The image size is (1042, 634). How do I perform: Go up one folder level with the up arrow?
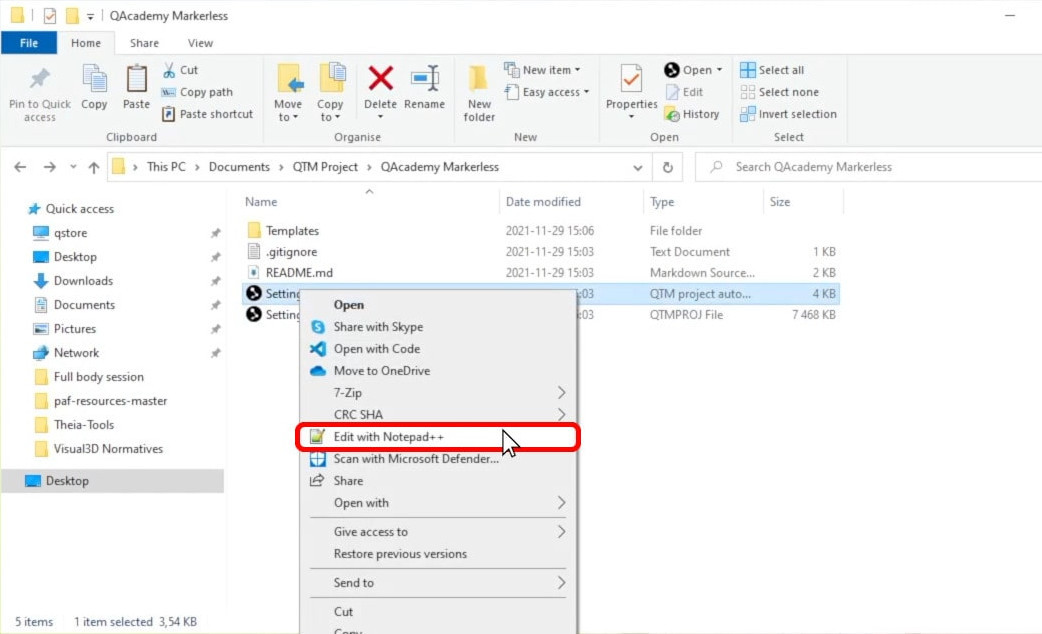click(94, 167)
